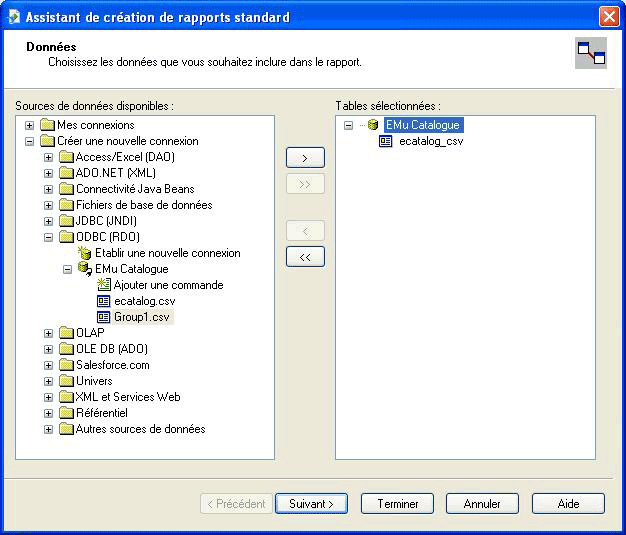626x535 pixels.
Task: Click the Mes connexions folder icon
Action: [47, 125]
